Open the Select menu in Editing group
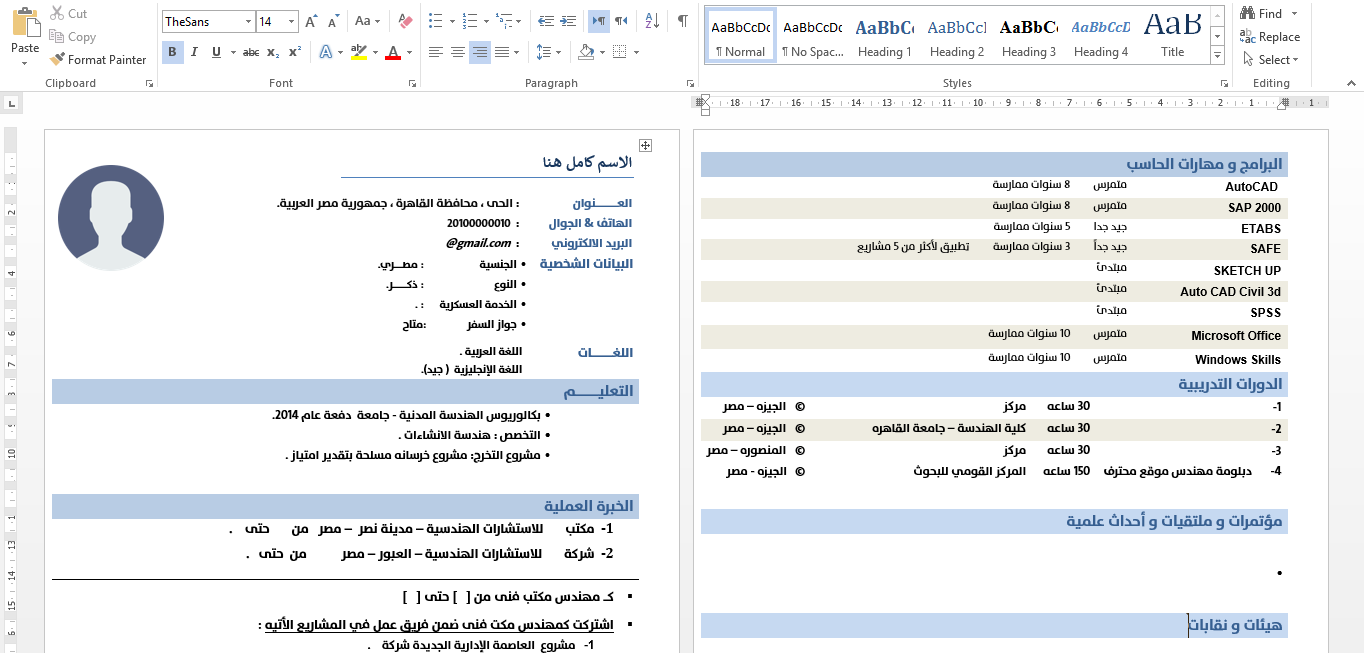This screenshot has height=653, width=1364. 1270,60
